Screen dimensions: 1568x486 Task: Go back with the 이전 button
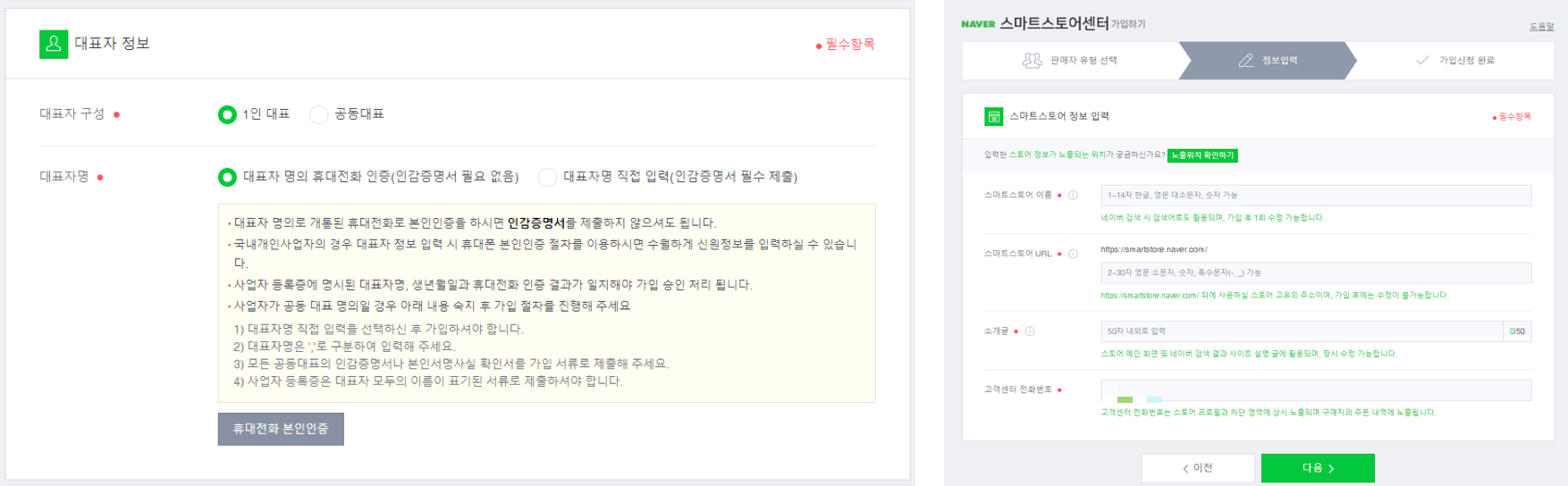pyautogui.click(x=1198, y=468)
